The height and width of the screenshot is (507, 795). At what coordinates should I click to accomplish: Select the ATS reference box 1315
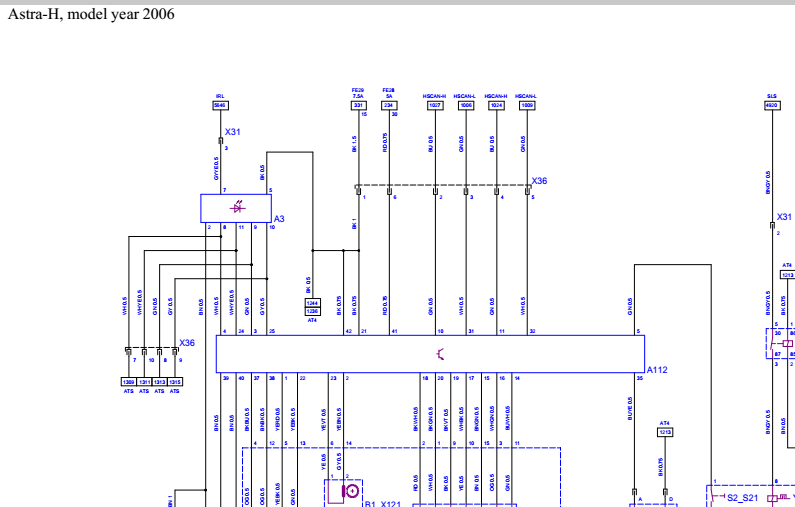[x=174, y=382]
